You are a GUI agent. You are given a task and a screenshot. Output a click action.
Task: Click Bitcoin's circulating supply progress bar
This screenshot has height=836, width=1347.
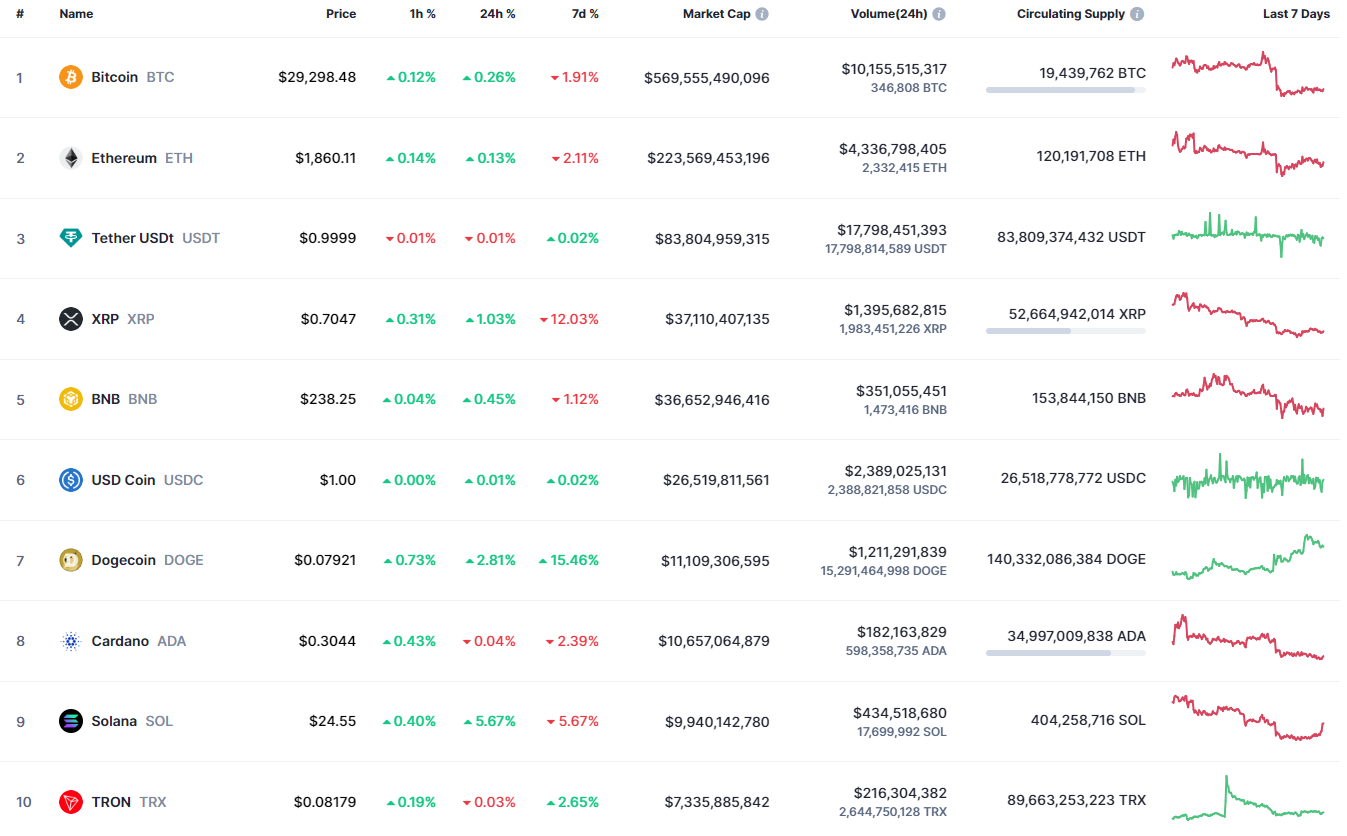(x=1065, y=90)
